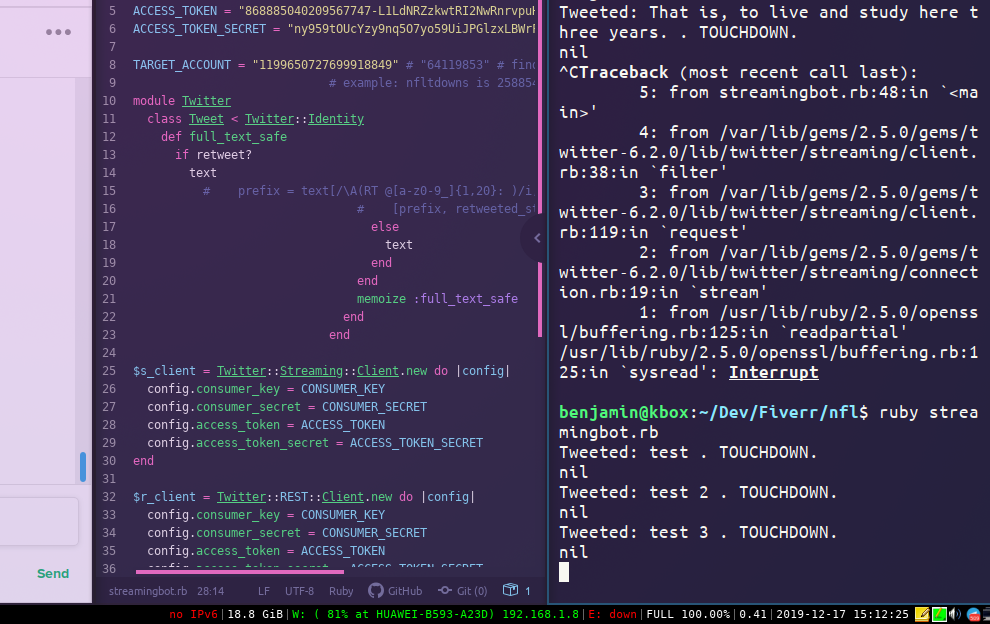Focus the chat message input box
The width and height of the screenshot is (990, 624).
(x=38, y=522)
